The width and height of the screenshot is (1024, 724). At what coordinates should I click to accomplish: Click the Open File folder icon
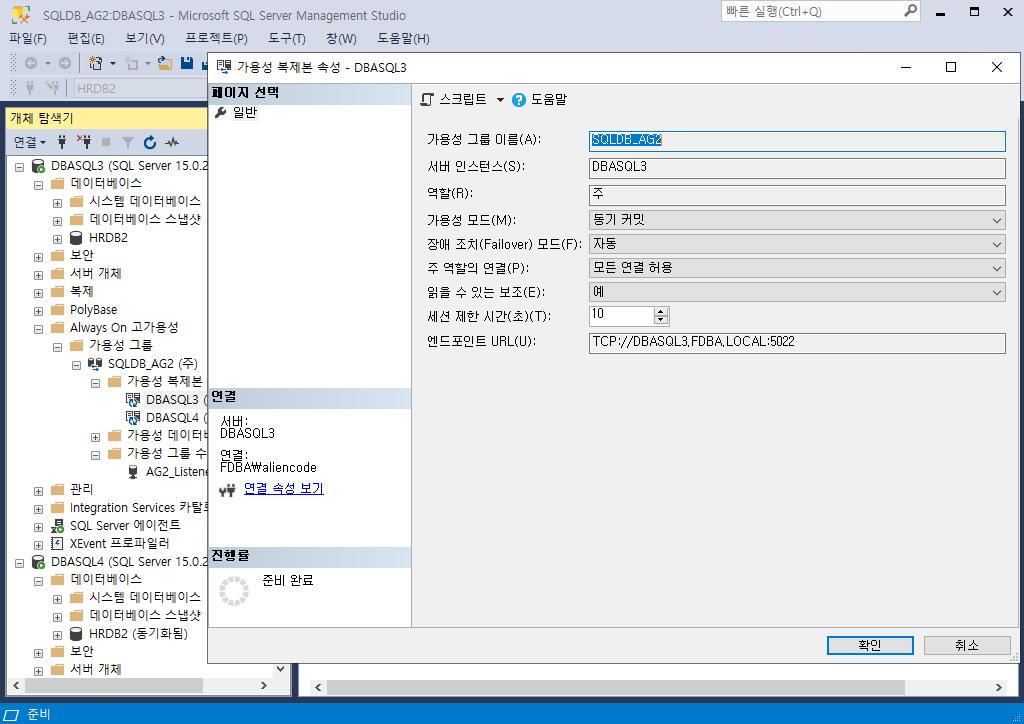pyautogui.click(x=165, y=63)
